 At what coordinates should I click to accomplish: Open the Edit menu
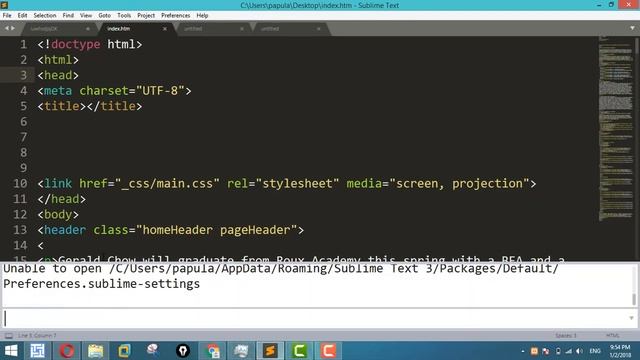coord(22,16)
